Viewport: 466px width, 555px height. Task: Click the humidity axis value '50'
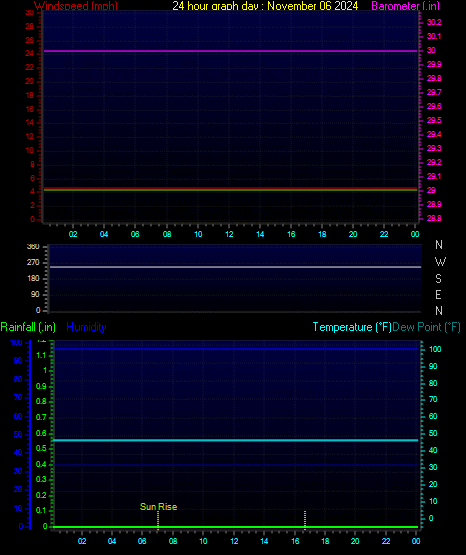(18, 434)
